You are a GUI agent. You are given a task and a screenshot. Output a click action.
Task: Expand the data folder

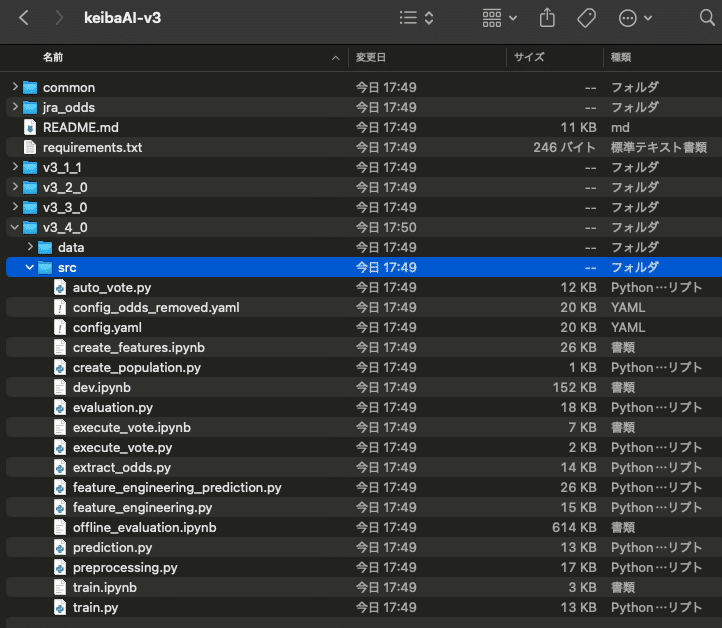click(x=30, y=247)
